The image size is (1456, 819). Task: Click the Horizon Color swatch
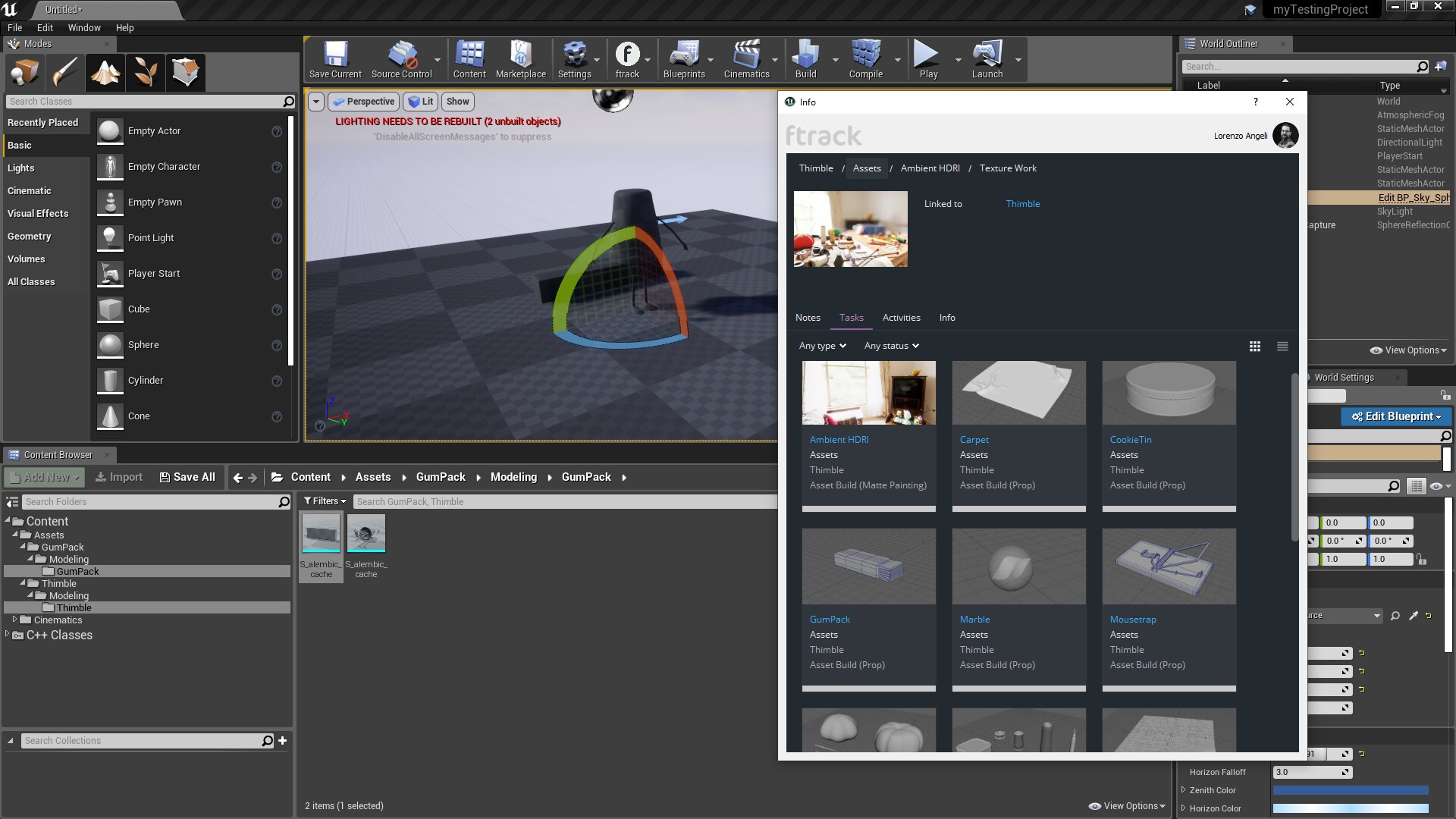coord(1351,808)
